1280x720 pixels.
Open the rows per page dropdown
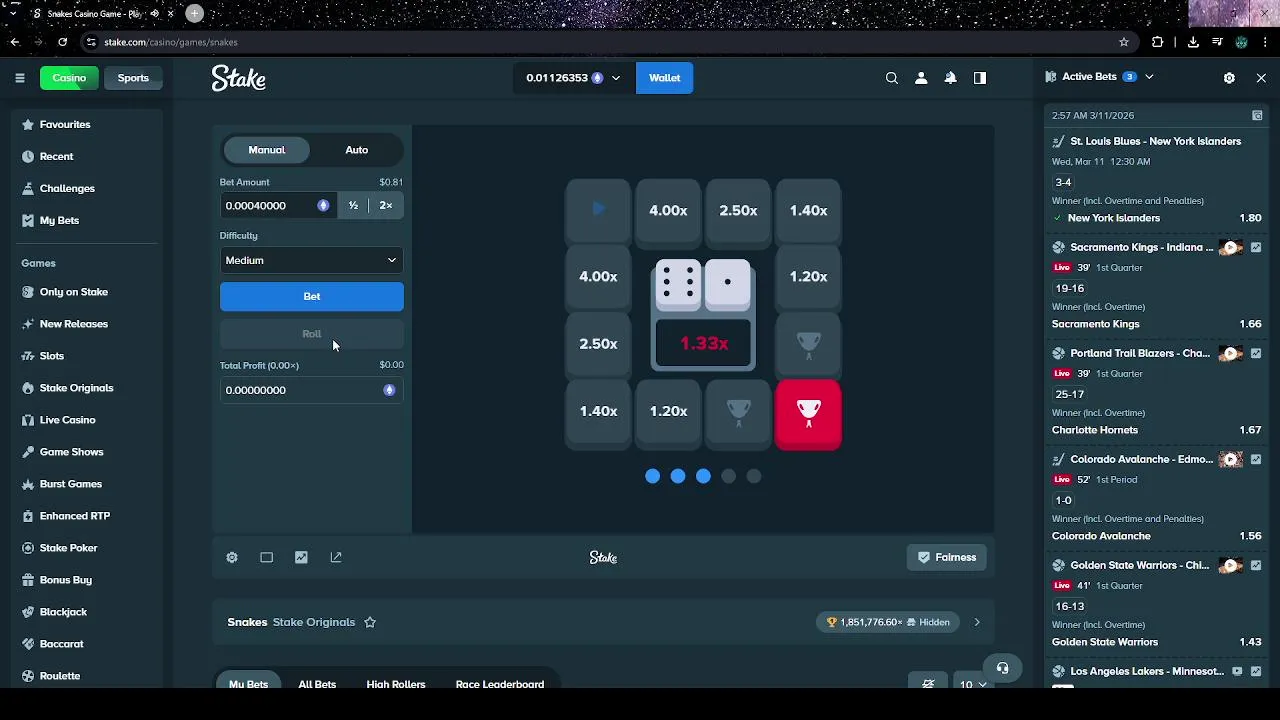972,684
